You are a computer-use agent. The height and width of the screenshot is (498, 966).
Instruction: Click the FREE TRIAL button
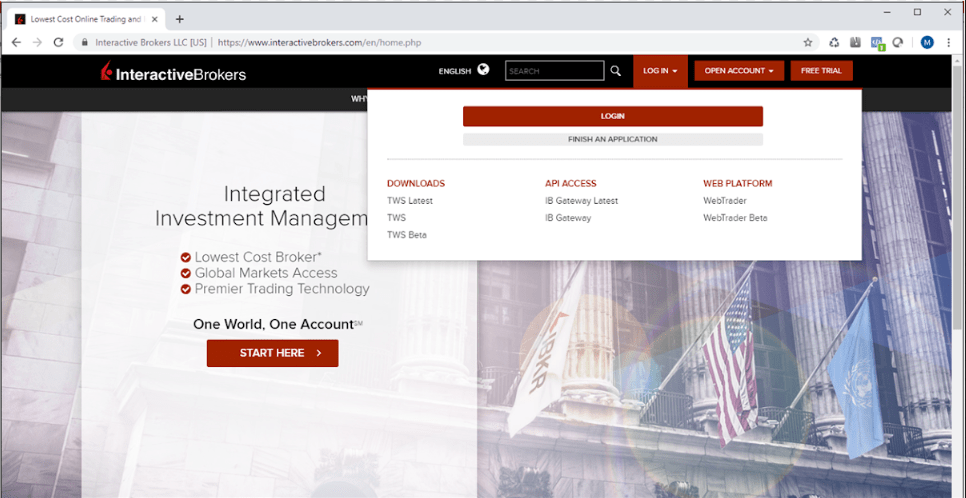click(821, 71)
